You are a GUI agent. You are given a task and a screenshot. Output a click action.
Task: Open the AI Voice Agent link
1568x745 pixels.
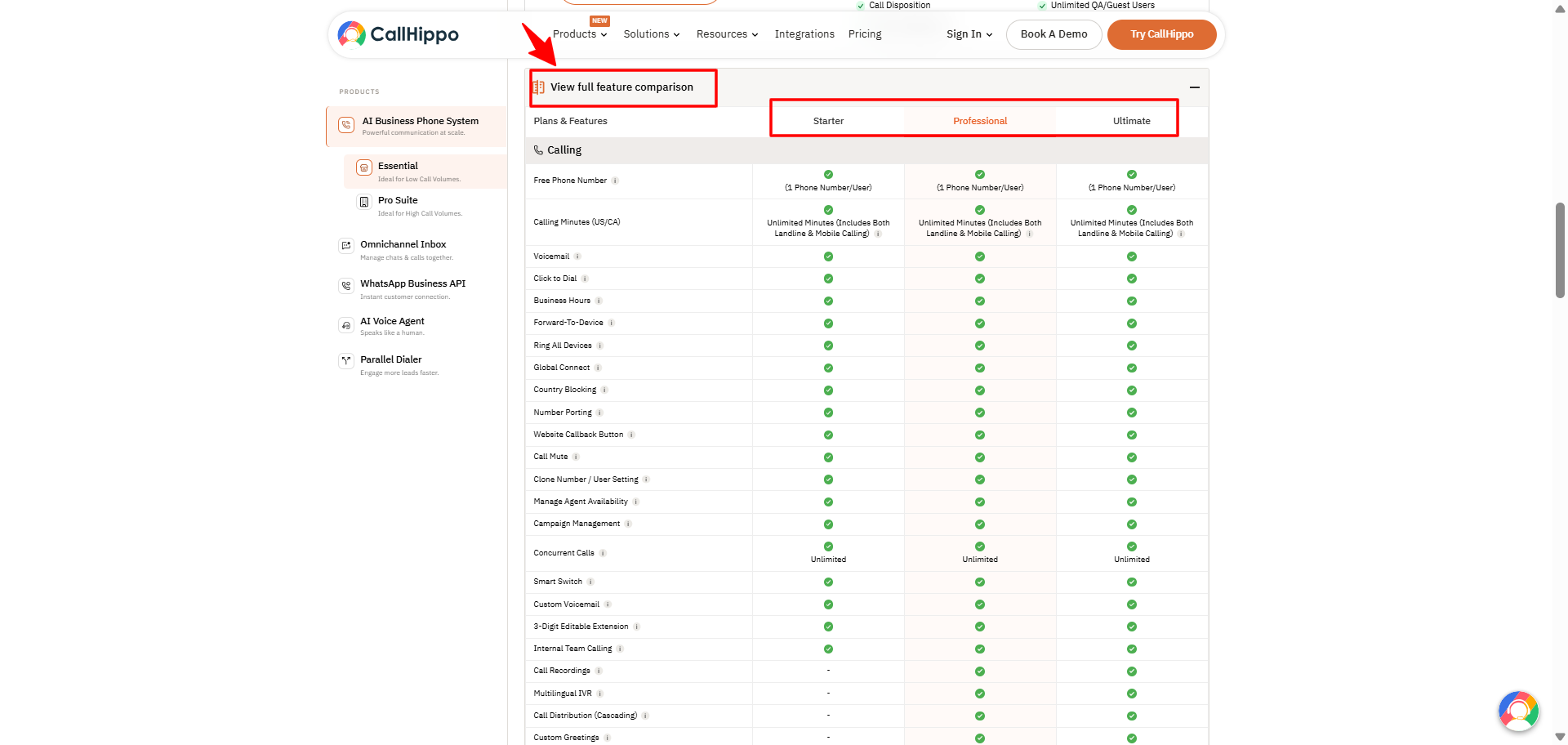coord(392,321)
